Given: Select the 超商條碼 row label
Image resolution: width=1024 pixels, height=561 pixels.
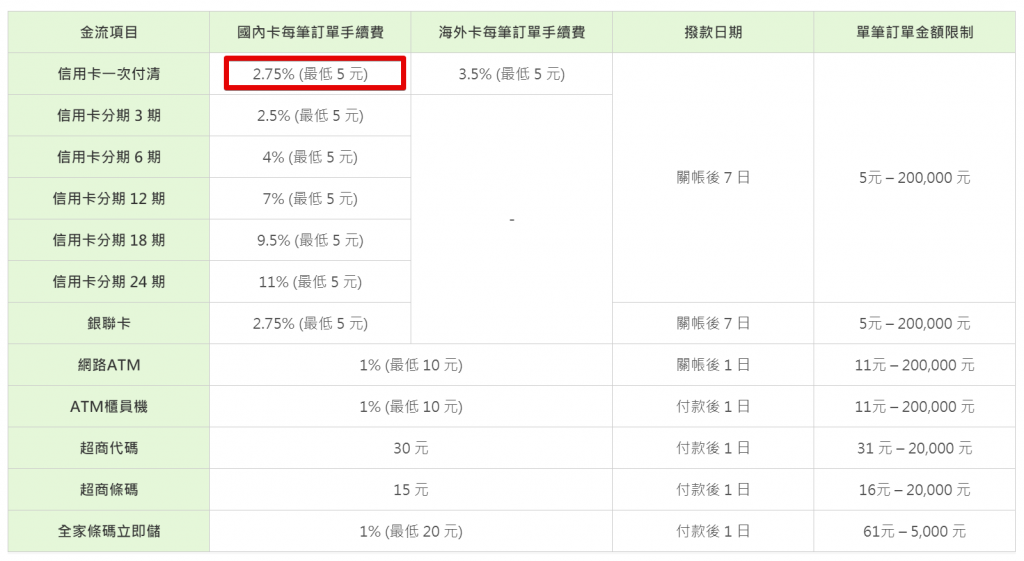Looking at the screenshot, I should (108, 490).
